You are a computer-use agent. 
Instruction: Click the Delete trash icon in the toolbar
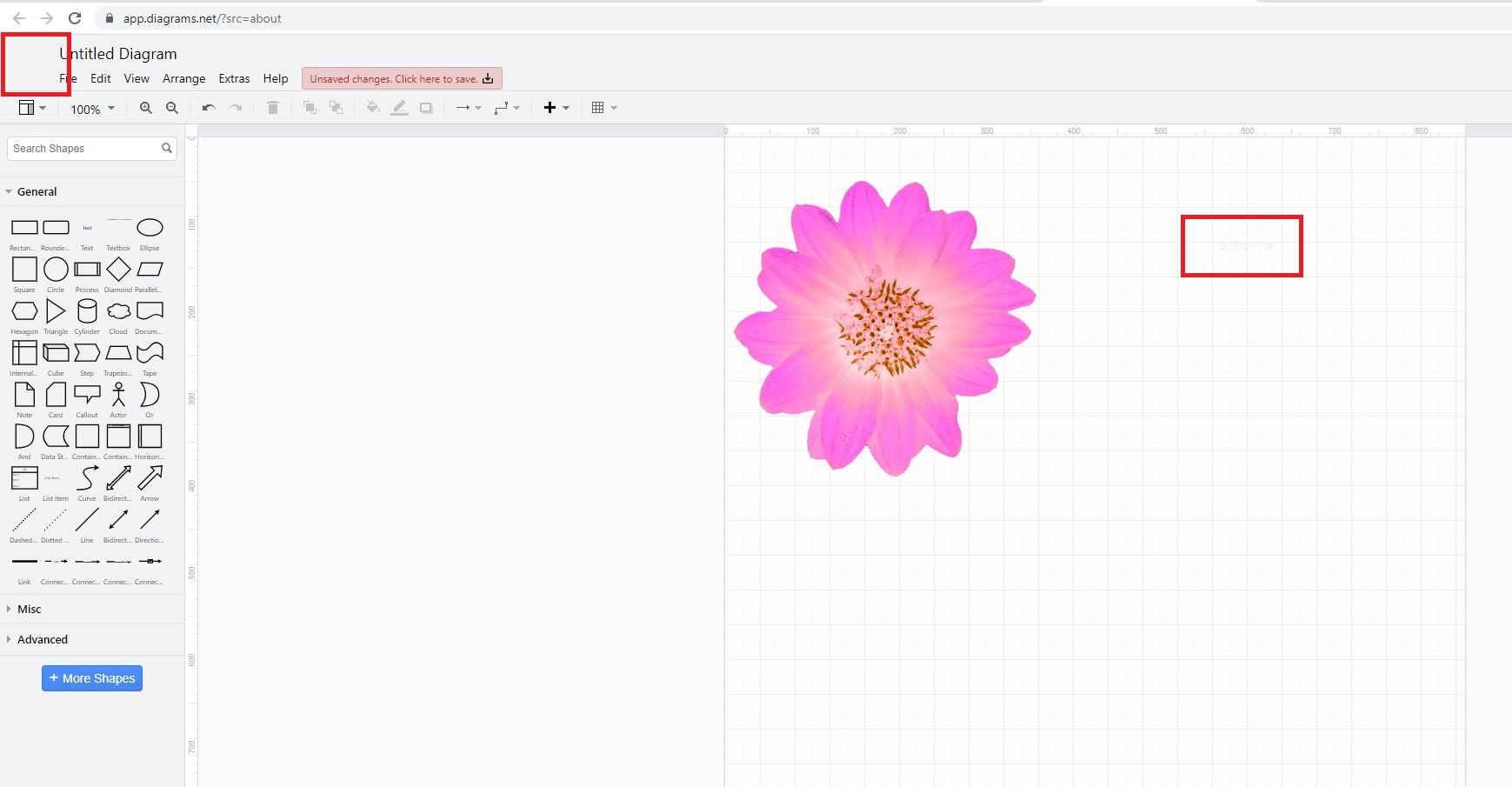(272, 107)
